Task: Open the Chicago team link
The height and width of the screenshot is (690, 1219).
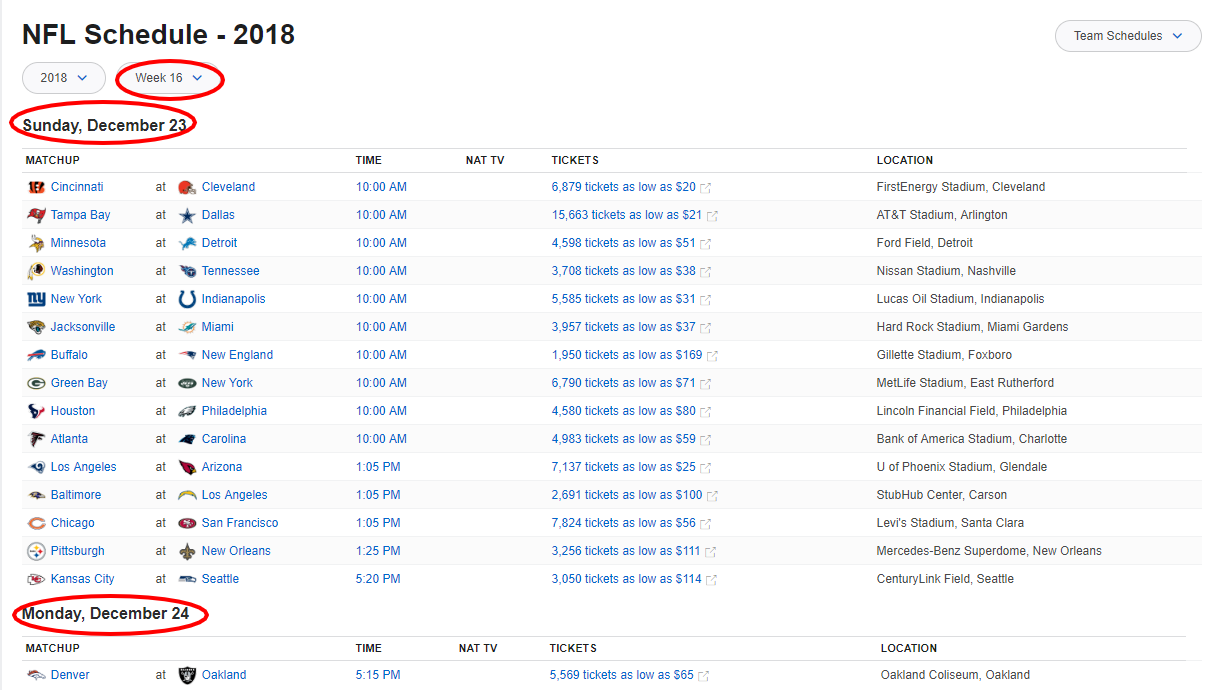Action: (73, 523)
